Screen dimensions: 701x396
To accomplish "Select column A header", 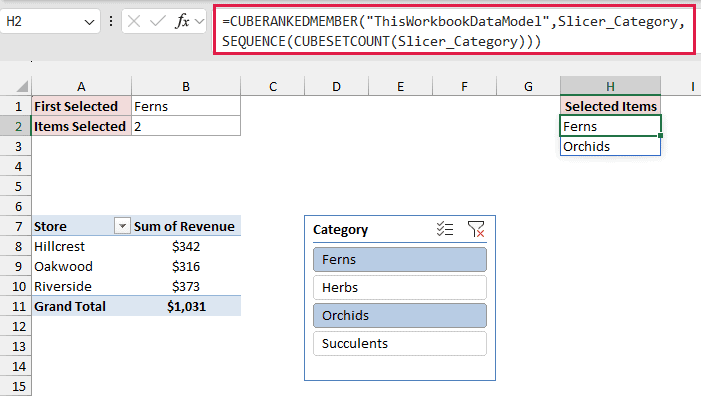I will pyautogui.click(x=81, y=86).
